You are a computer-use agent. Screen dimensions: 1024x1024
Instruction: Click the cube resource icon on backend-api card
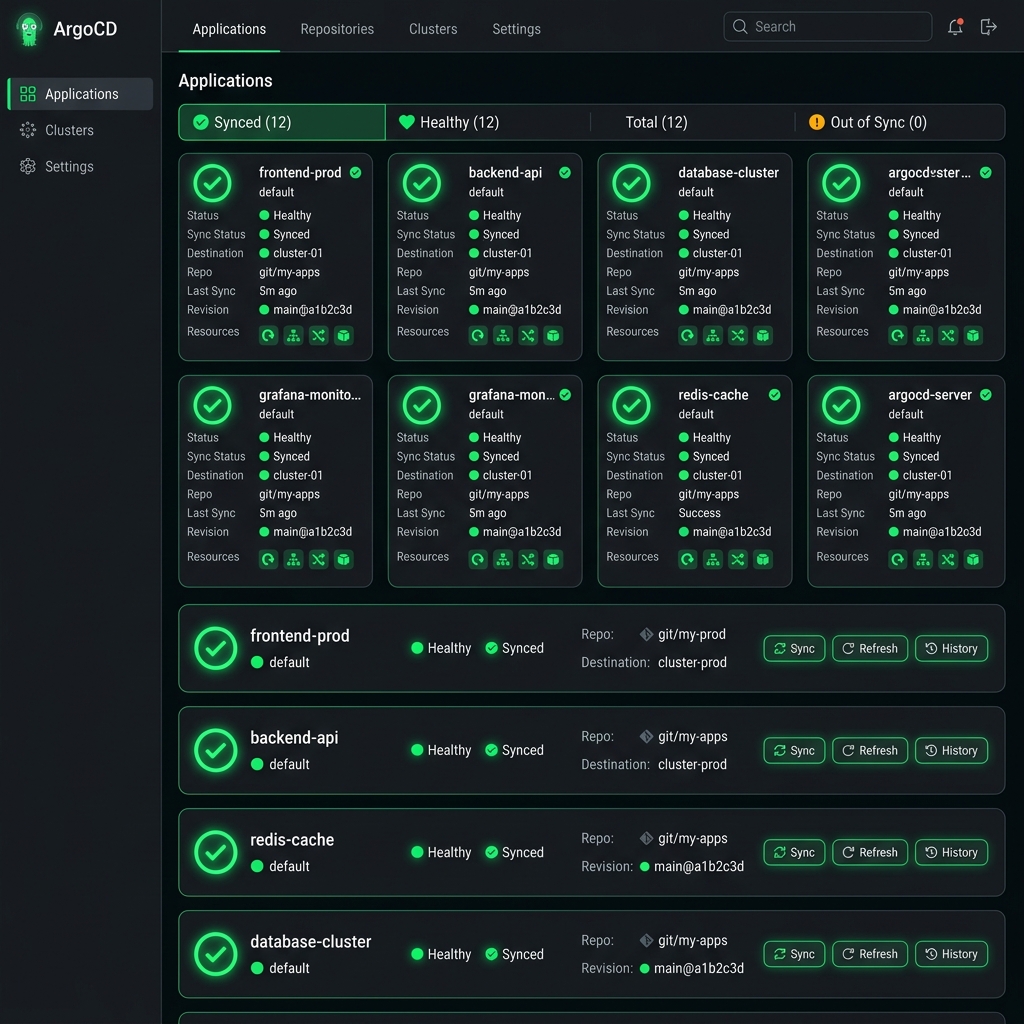tap(553, 336)
